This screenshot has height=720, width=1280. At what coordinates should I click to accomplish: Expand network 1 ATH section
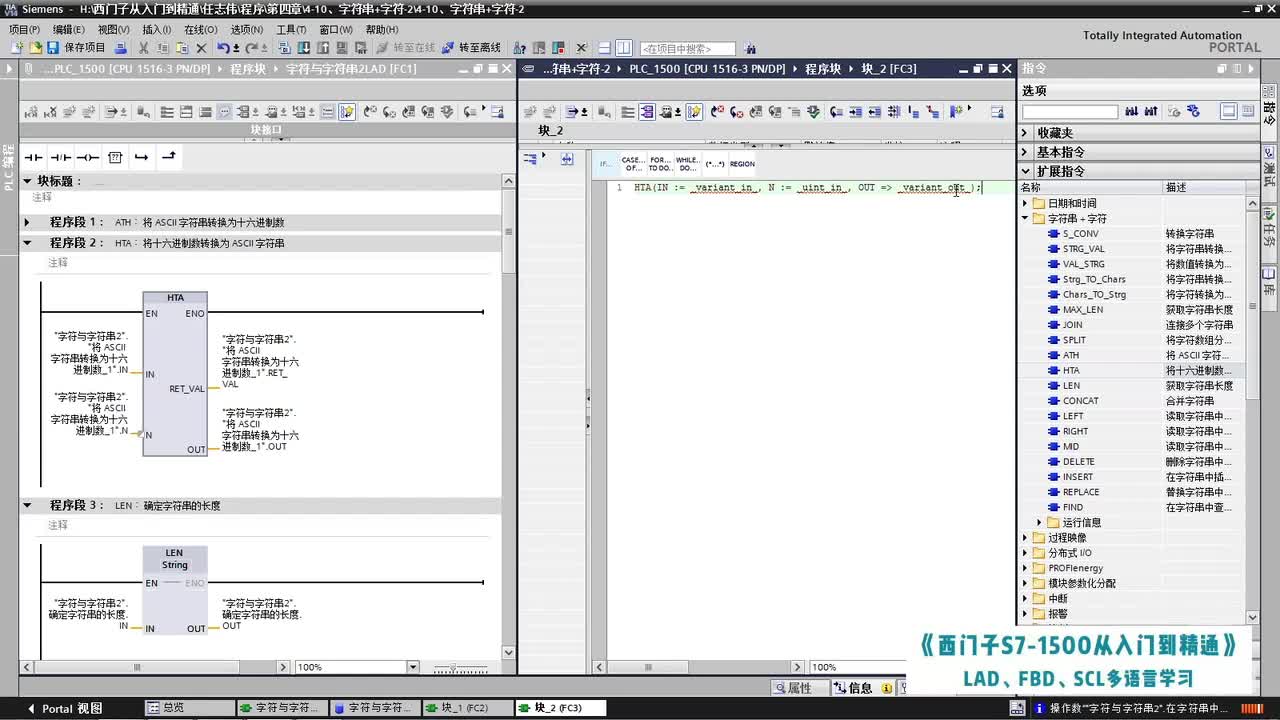point(28,222)
